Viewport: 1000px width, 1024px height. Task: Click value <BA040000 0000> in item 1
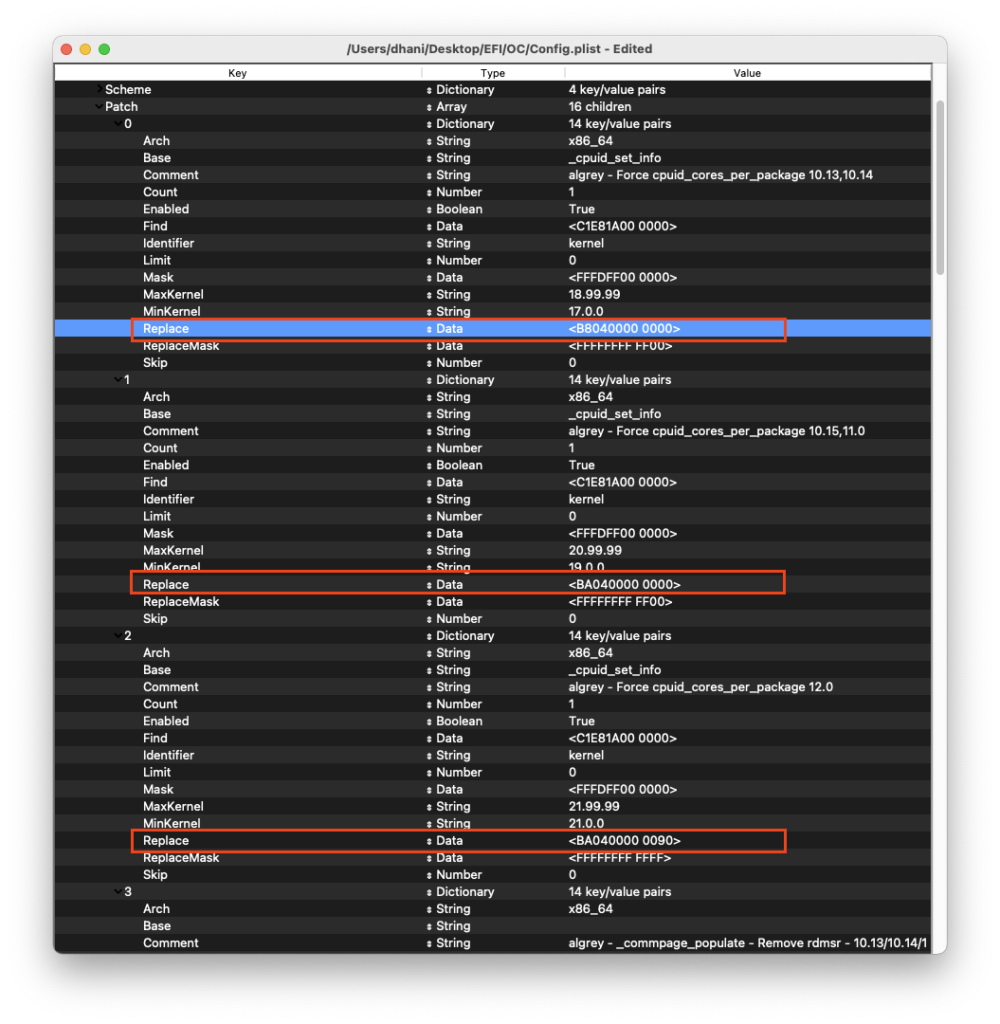pyautogui.click(x=624, y=584)
